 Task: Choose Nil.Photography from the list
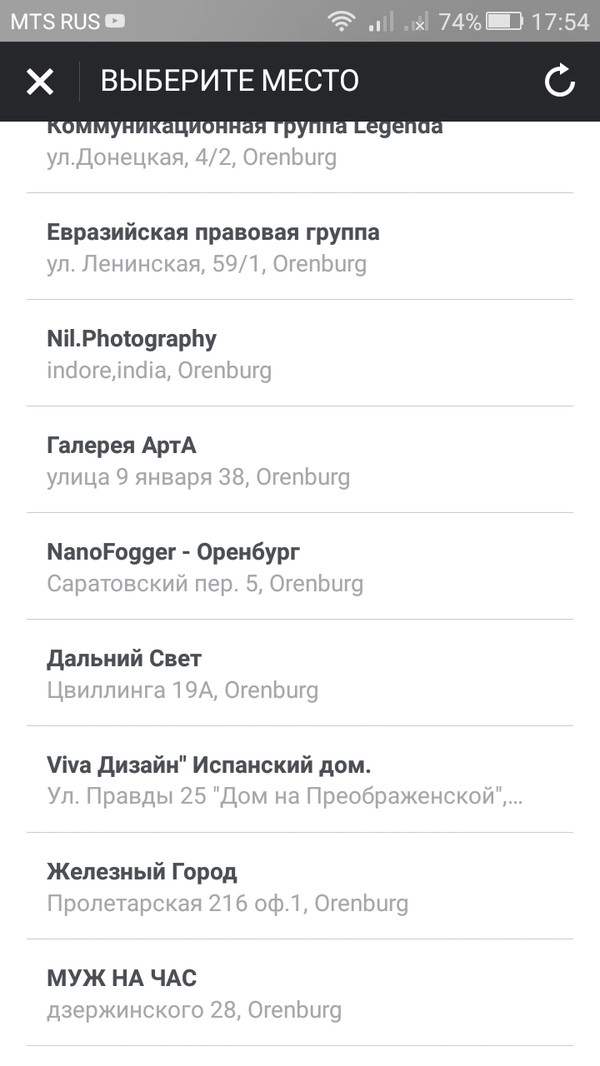132,339
